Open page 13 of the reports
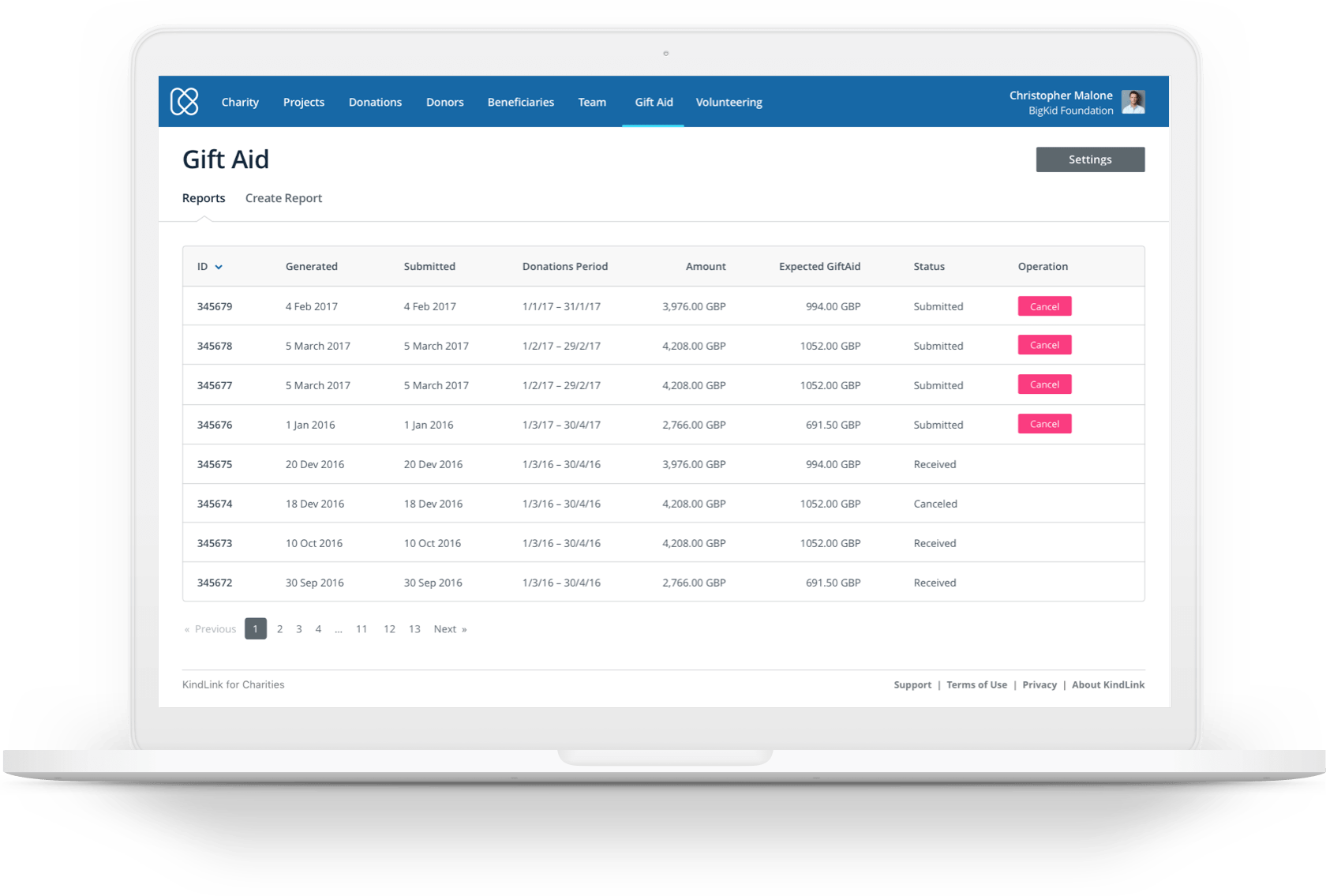1326x896 pixels. 414,628
